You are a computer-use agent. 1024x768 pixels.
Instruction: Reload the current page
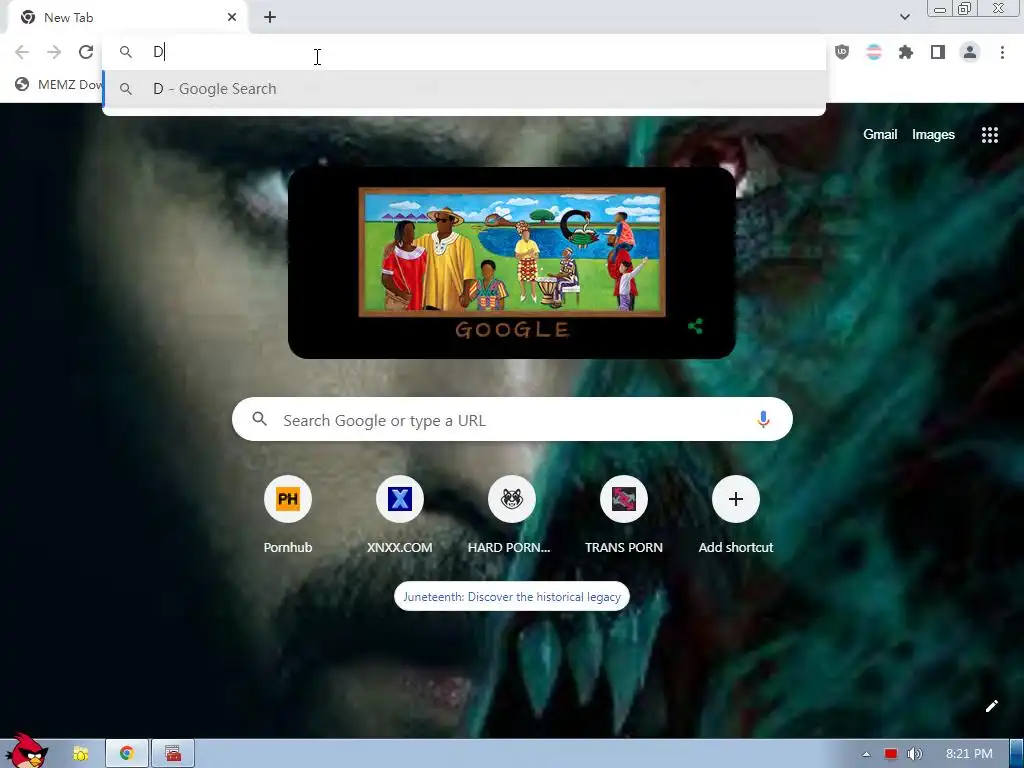86,52
